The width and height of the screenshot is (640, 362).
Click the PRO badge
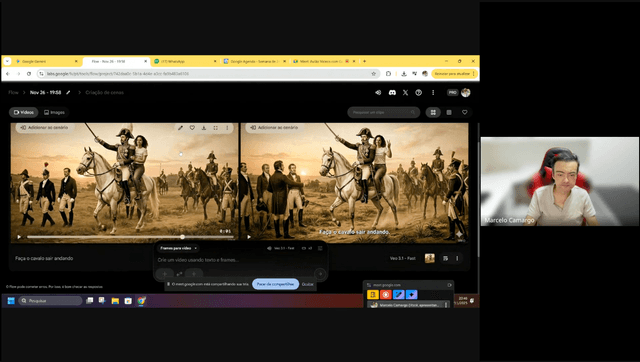[x=452, y=93]
